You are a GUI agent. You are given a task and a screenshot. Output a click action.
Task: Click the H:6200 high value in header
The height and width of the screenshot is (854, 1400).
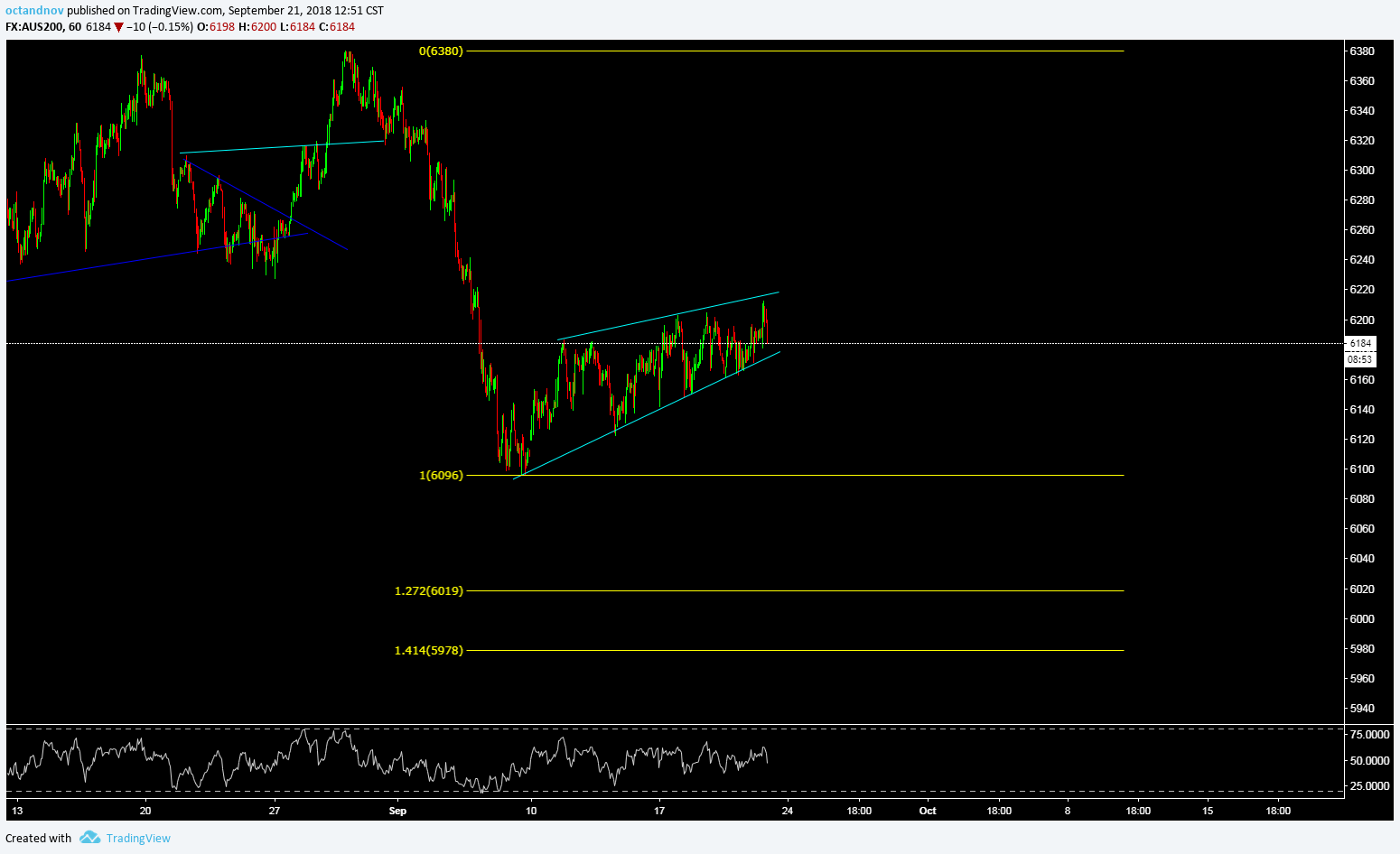point(257,27)
